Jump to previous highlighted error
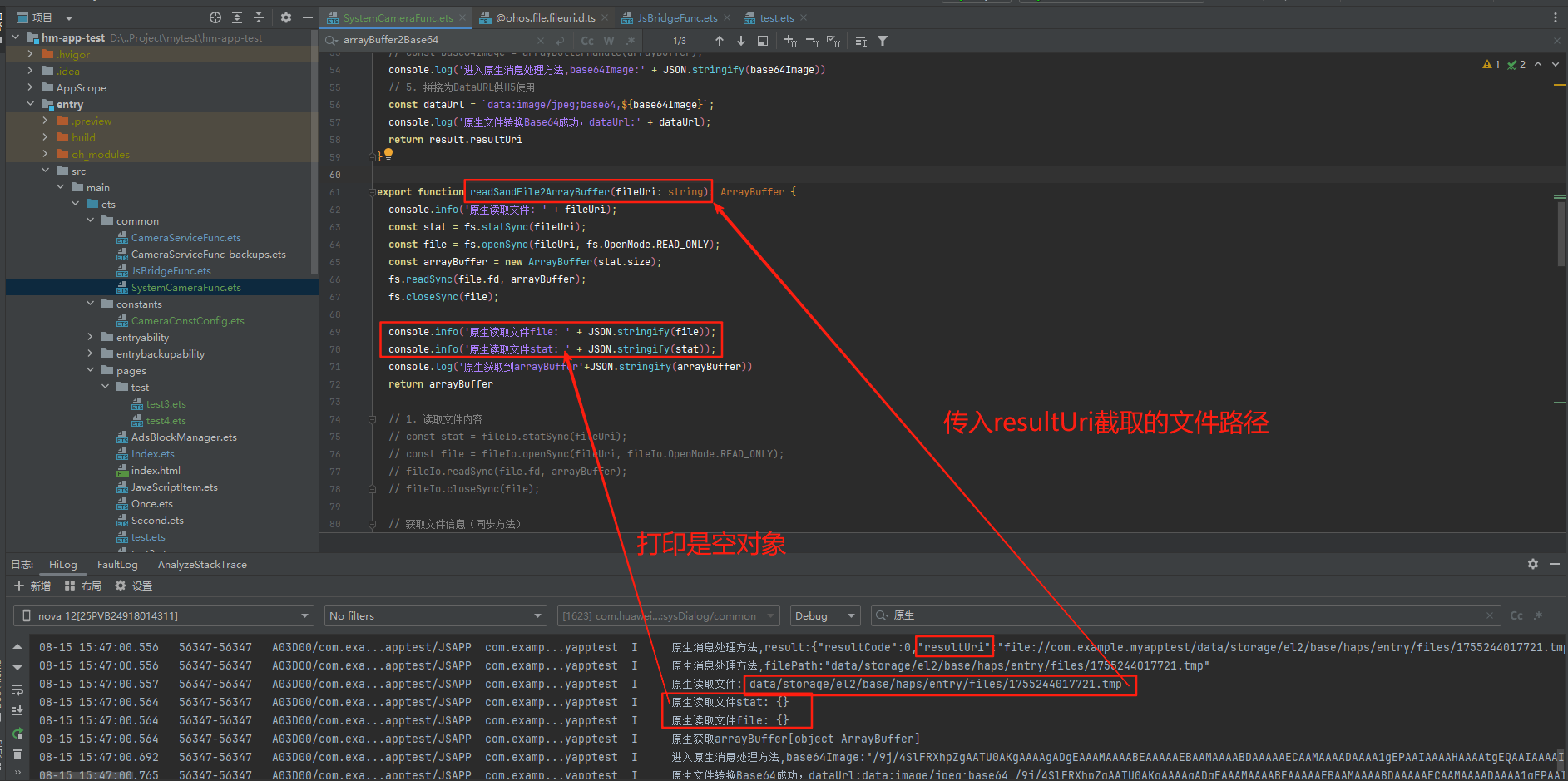Image resolution: width=1568 pixels, height=781 pixels. point(1538,64)
